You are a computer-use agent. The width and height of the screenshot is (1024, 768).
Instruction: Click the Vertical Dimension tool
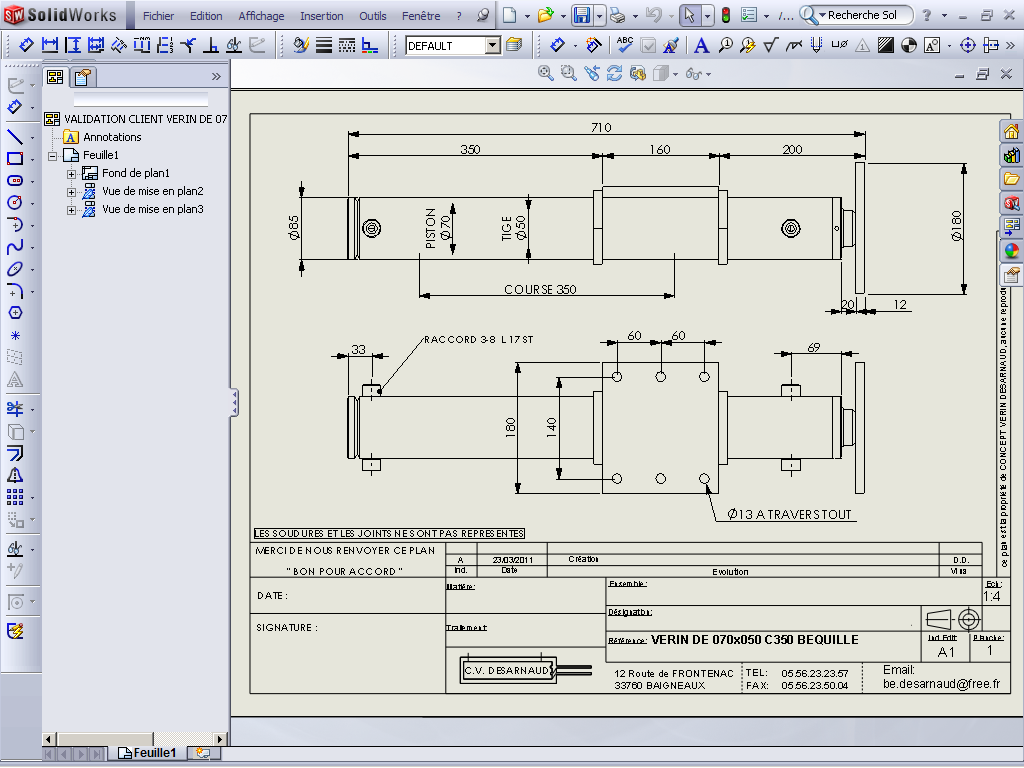pos(72,45)
